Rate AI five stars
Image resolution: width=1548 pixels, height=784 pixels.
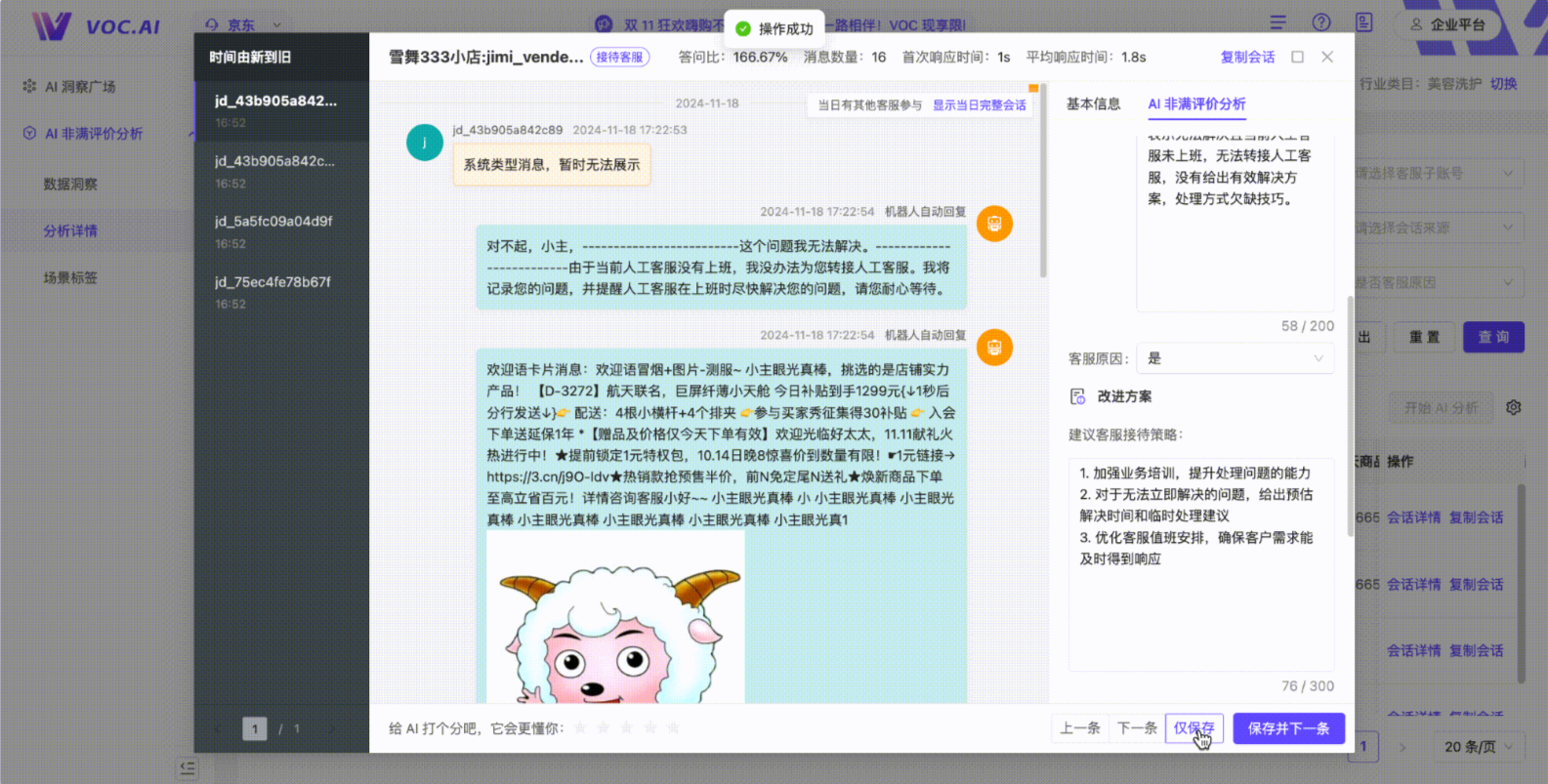tap(673, 728)
